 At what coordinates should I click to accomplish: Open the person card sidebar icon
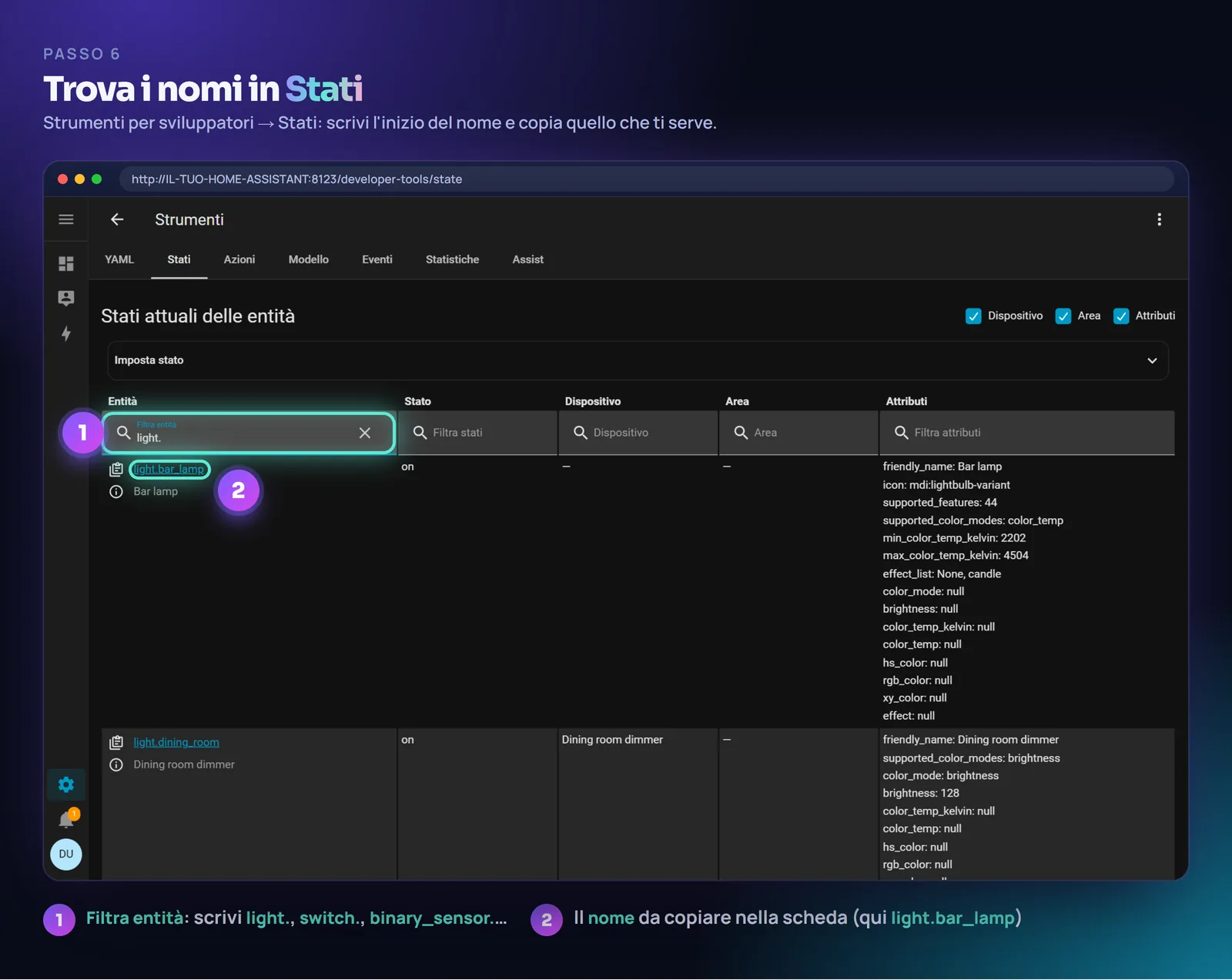tap(66, 298)
